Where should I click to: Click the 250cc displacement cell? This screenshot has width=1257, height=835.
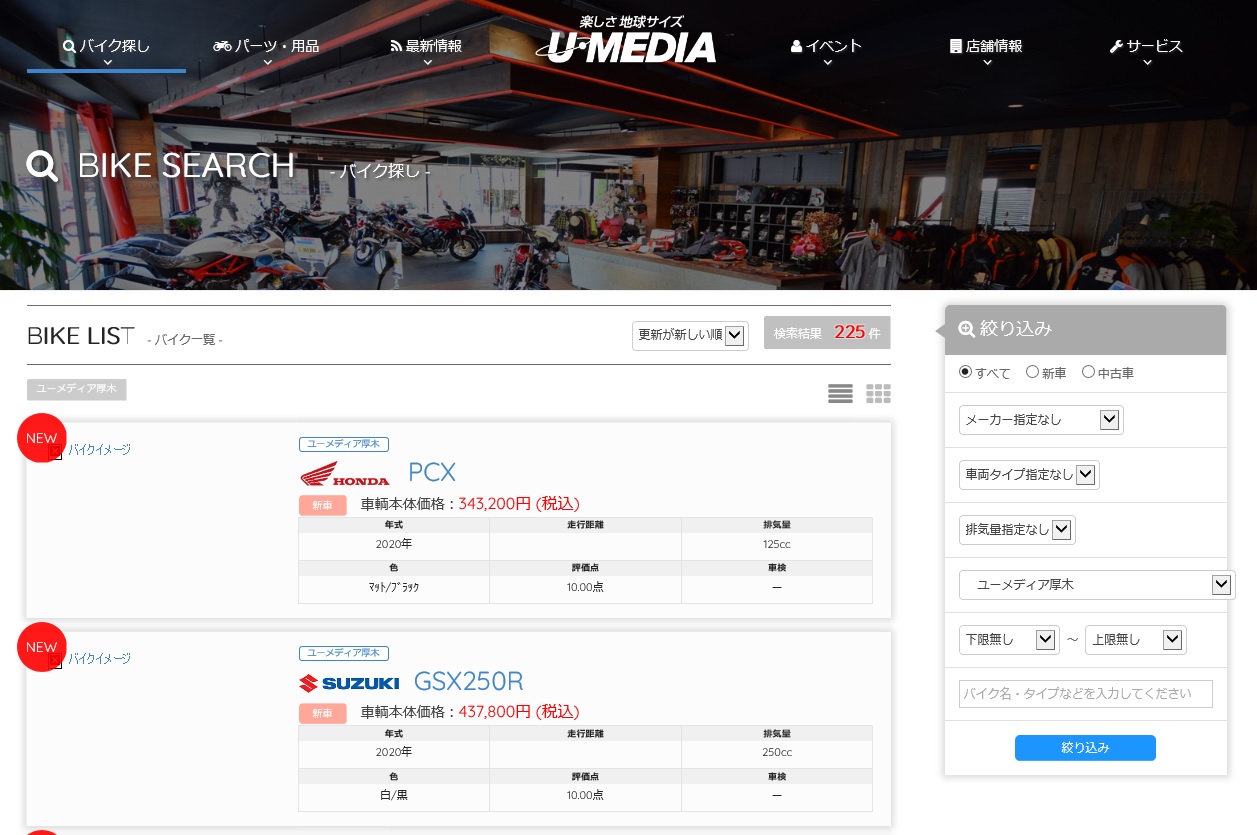[x=777, y=752]
